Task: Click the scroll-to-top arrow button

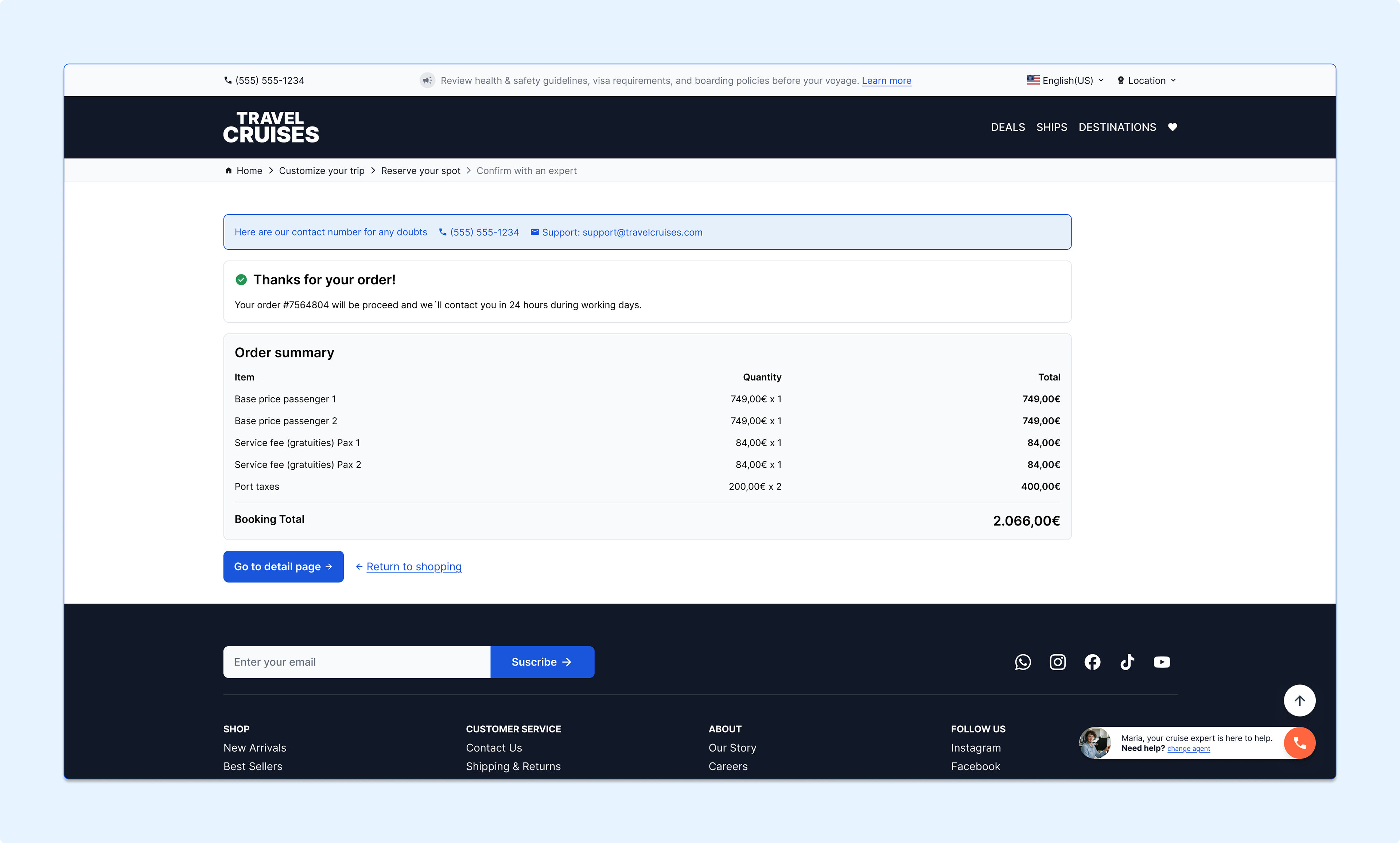Action: [1299, 700]
